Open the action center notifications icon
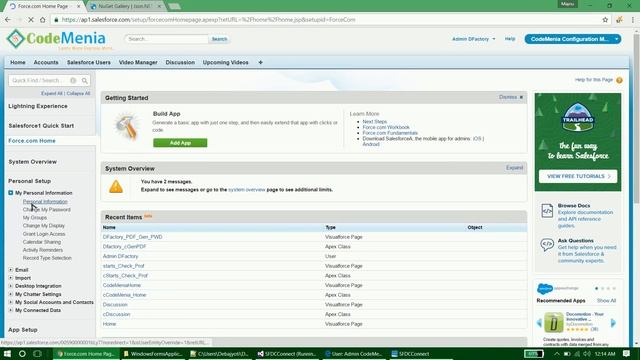 click(x=627, y=354)
